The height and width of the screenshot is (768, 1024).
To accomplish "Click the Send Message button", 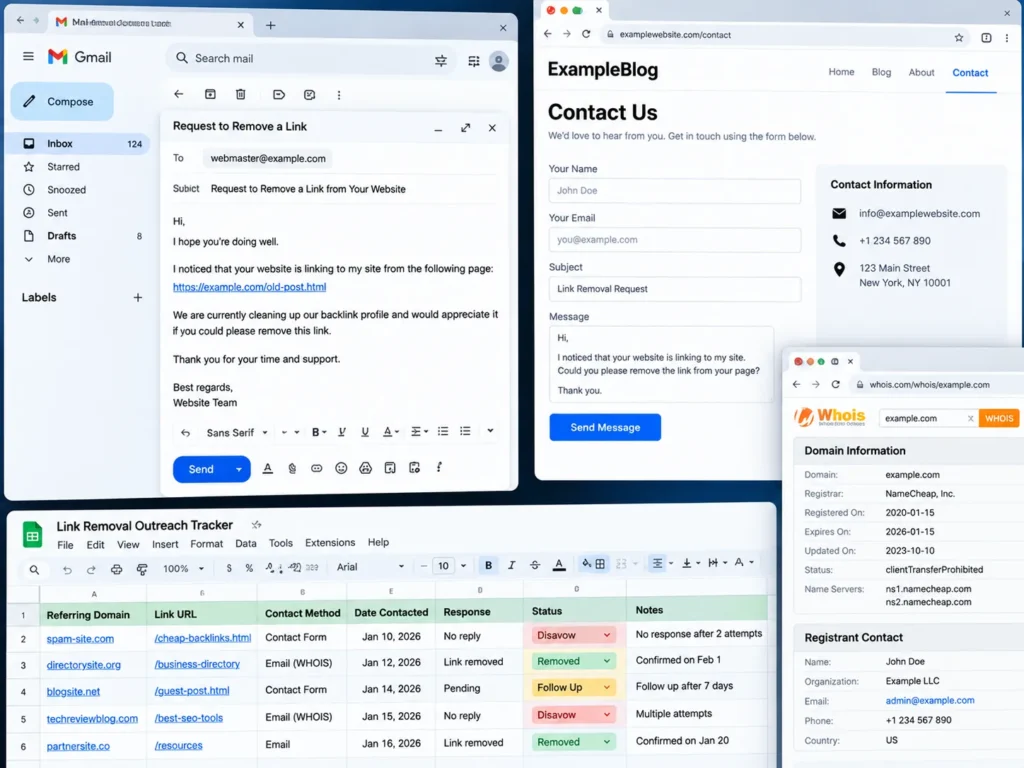I will click(x=605, y=427).
